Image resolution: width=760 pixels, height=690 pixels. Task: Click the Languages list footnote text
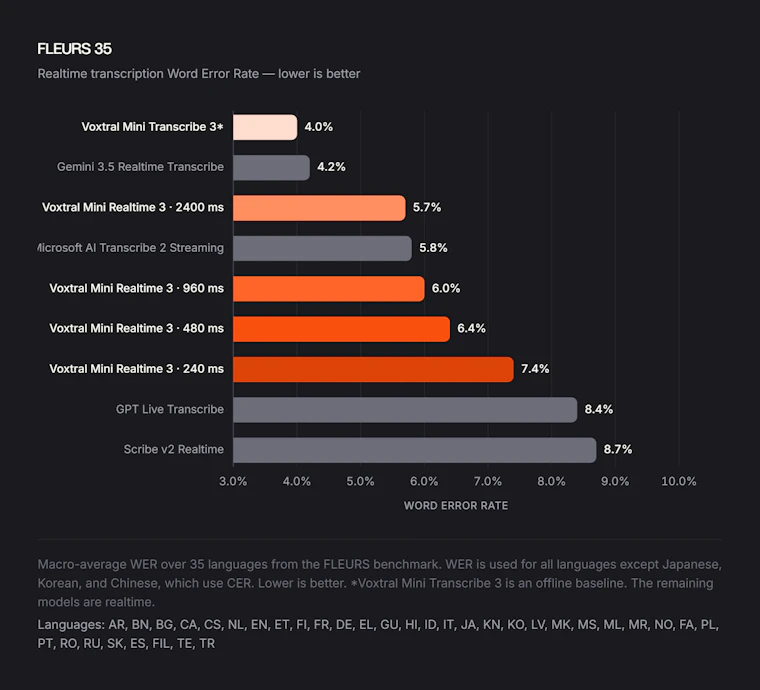tap(378, 634)
